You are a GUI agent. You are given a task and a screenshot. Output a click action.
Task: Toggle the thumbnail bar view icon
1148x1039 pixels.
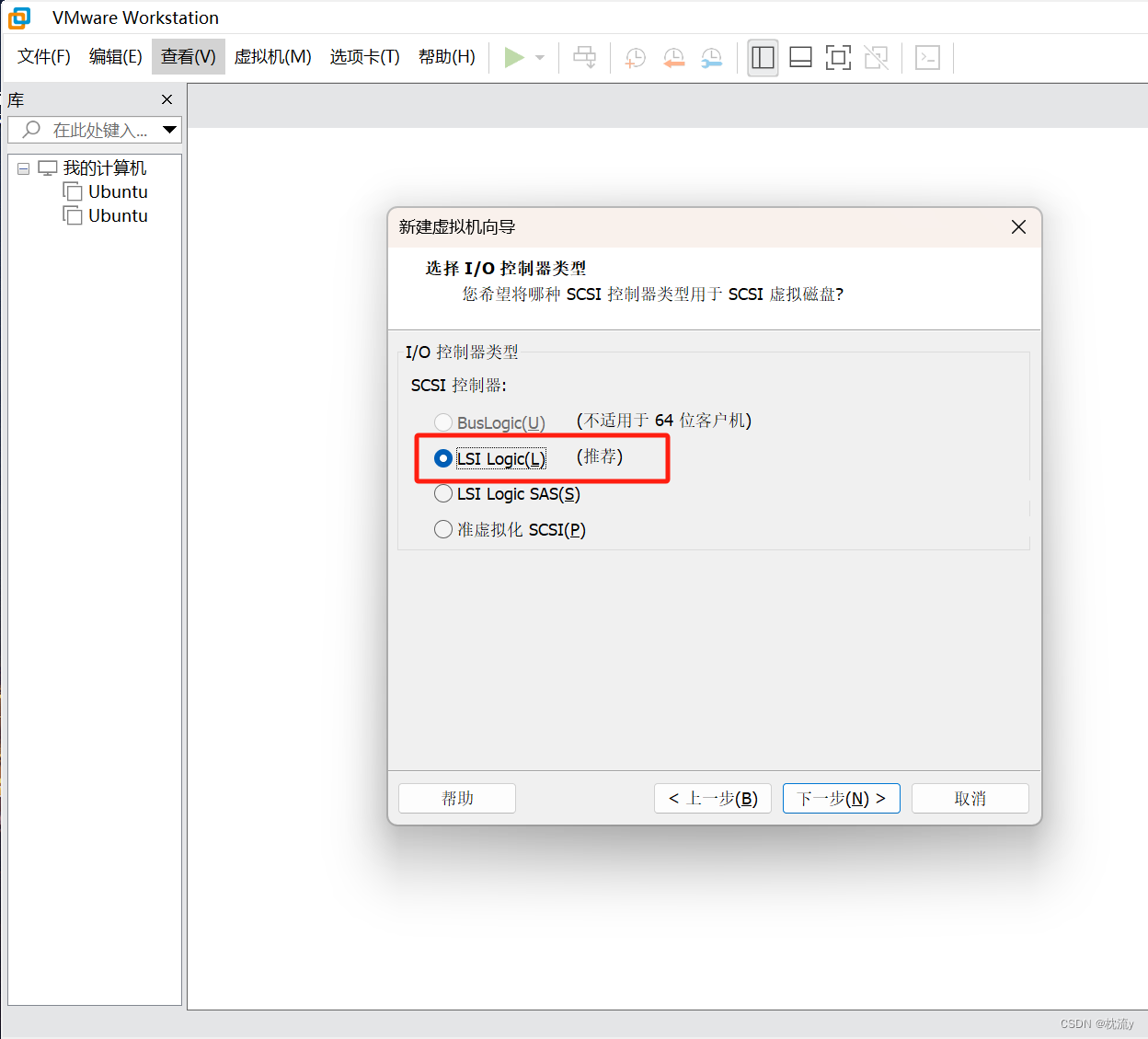(800, 57)
